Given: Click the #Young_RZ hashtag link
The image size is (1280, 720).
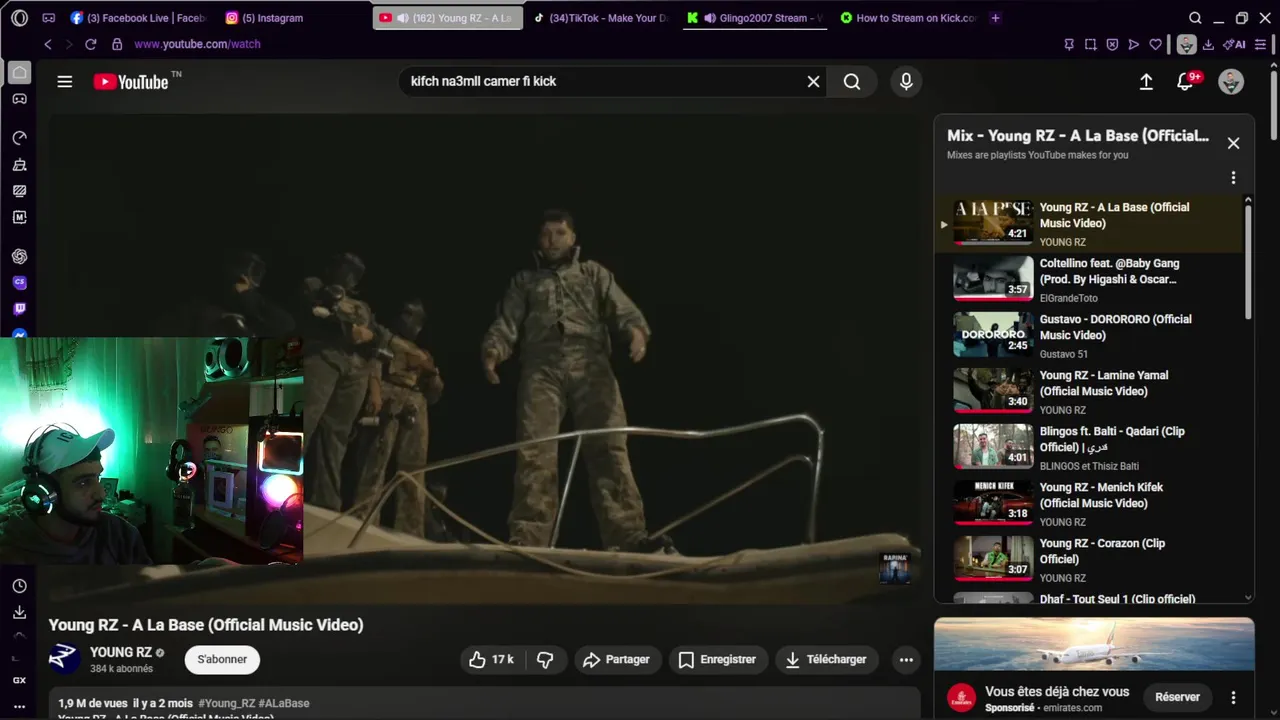Looking at the screenshot, I should pyautogui.click(x=227, y=703).
